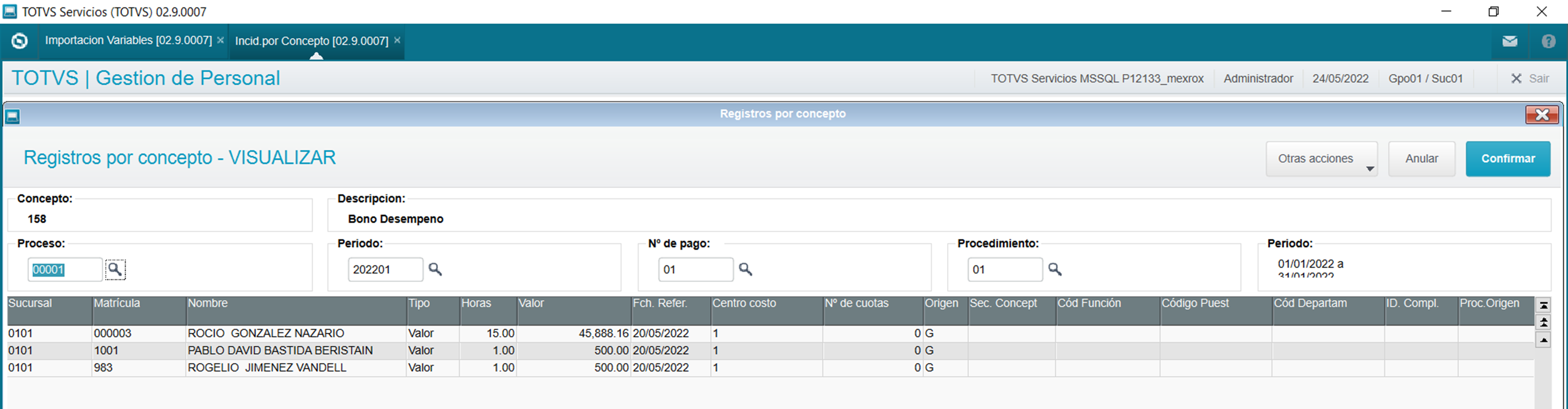Viewport: 1568px width, 409px height.
Task: Click the dialog window icon in title bar
Action: [x=12, y=115]
